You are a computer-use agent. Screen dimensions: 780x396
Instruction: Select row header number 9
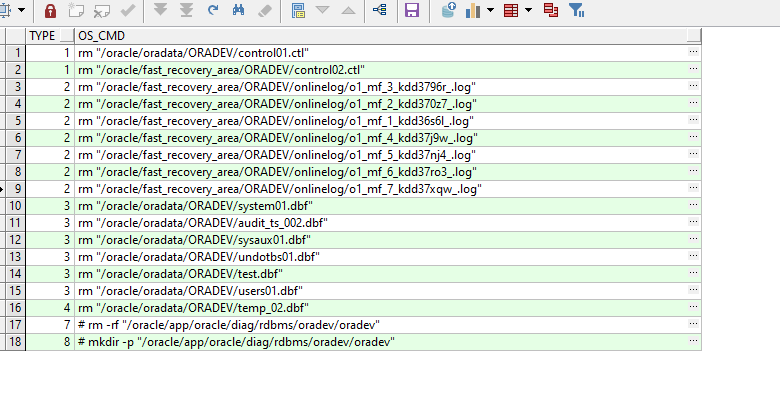[15, 189]
